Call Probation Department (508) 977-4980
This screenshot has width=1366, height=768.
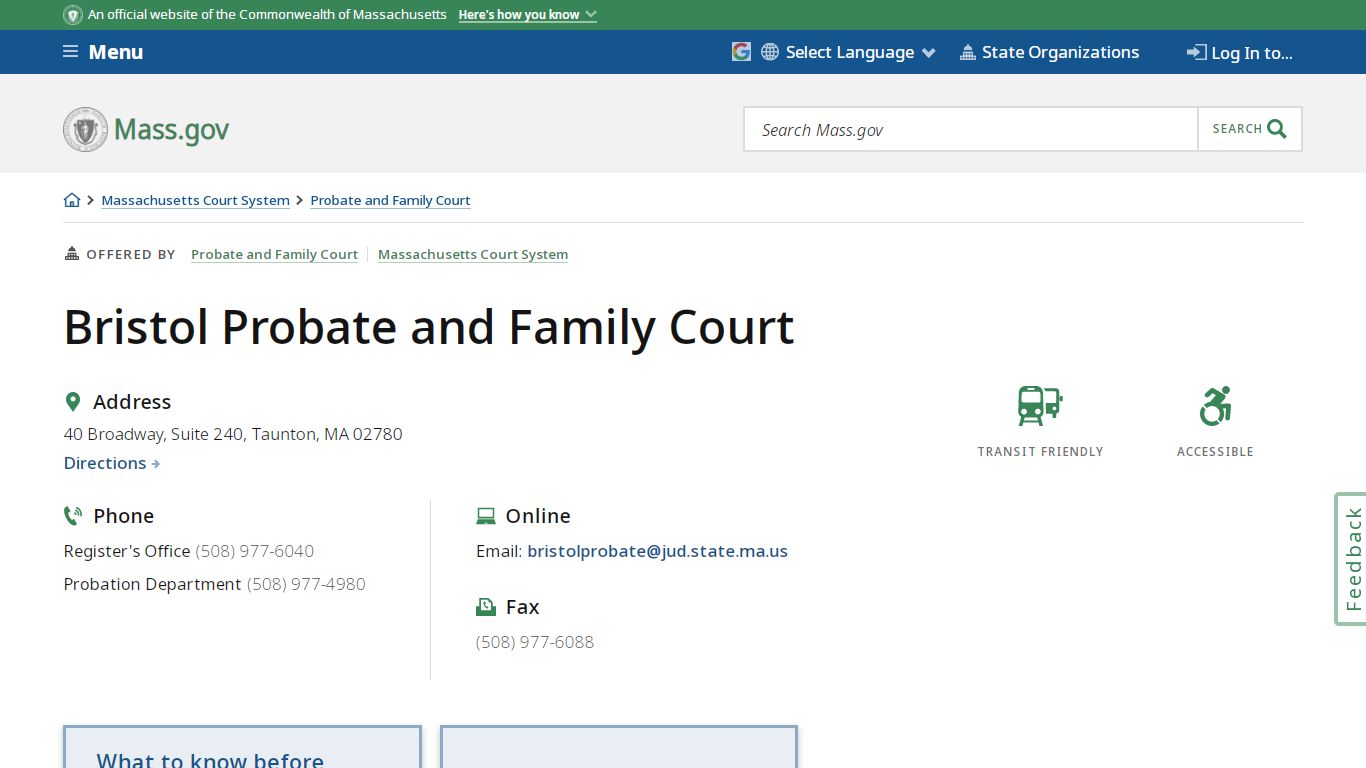pyautogui.click(x=306, y=584)
